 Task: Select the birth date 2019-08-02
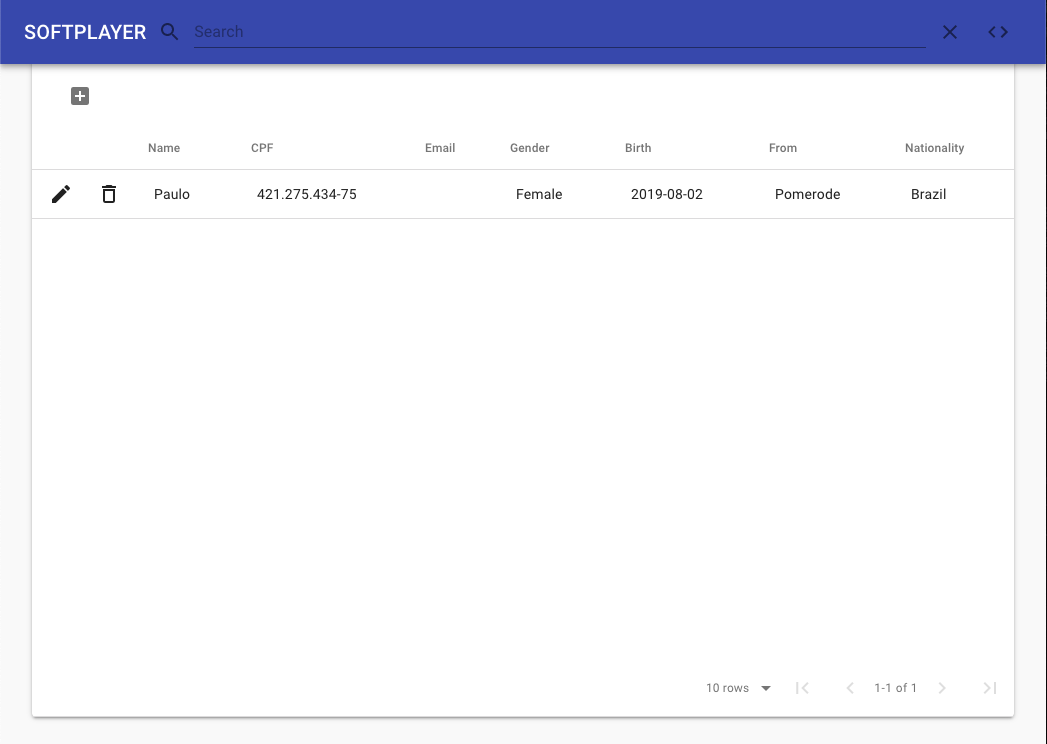(x=666, y=194)
